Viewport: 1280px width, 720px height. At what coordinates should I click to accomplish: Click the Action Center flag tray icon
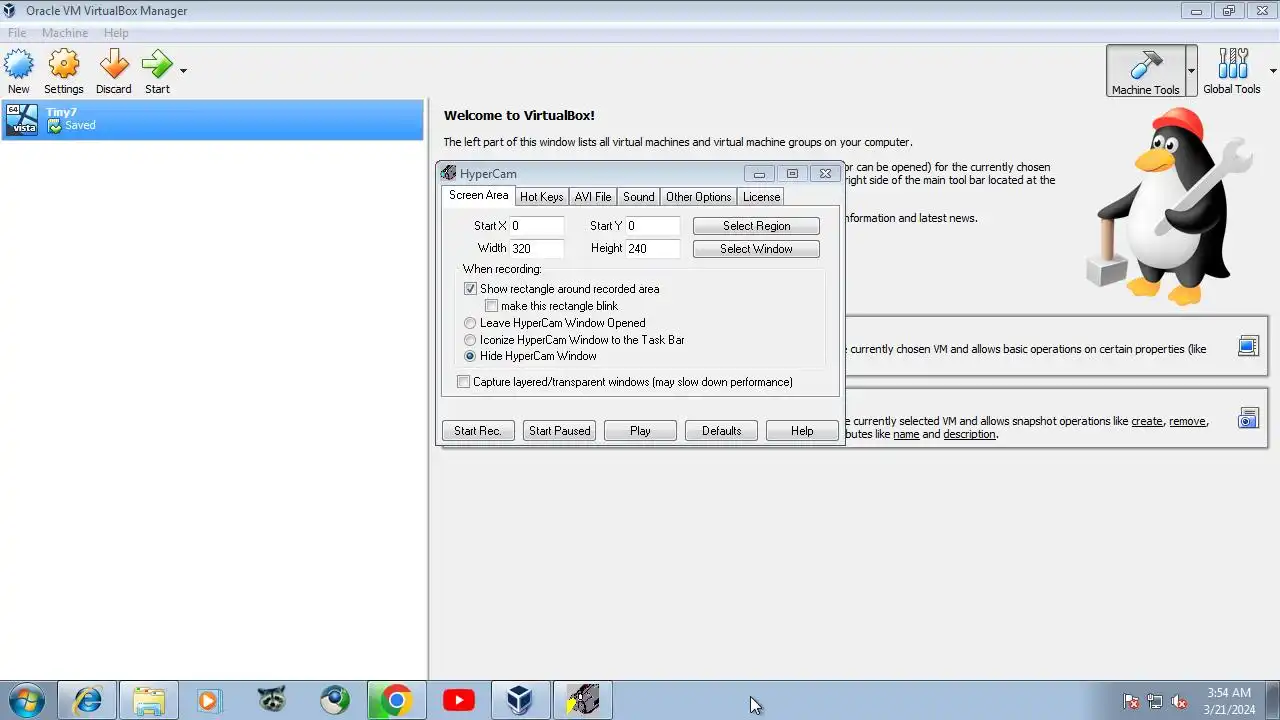coord(1131,702)
